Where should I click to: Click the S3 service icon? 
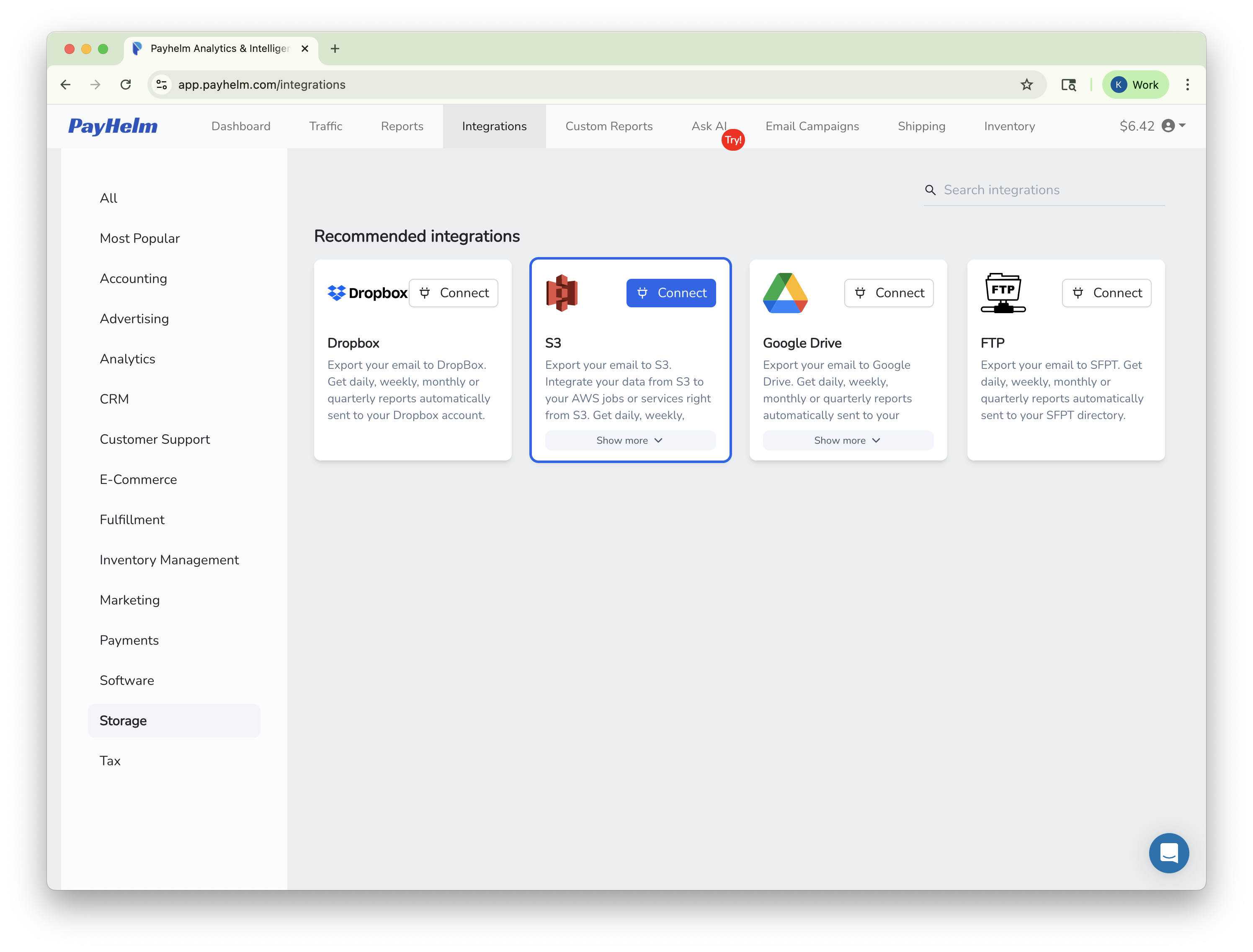562,293
